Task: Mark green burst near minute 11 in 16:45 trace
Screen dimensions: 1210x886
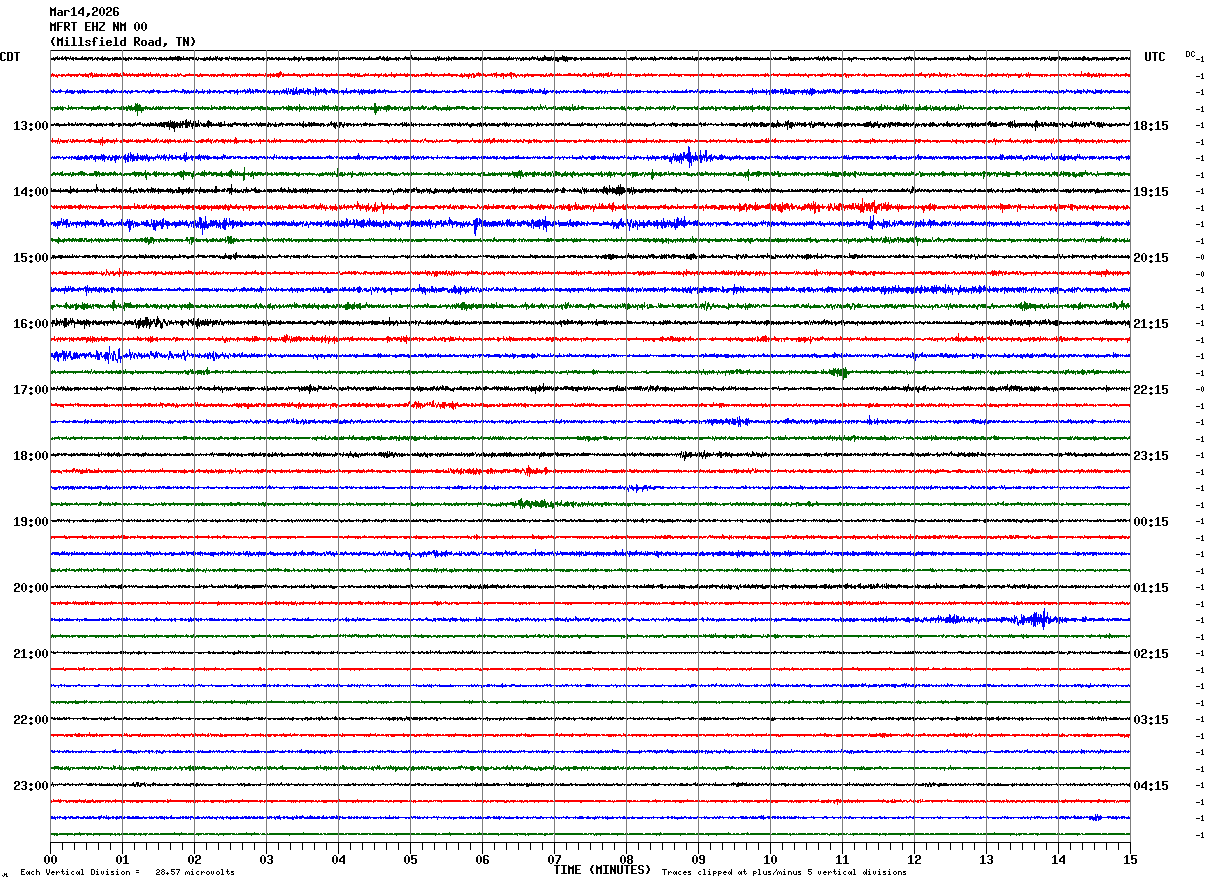Action: click(x=839, y=372)
